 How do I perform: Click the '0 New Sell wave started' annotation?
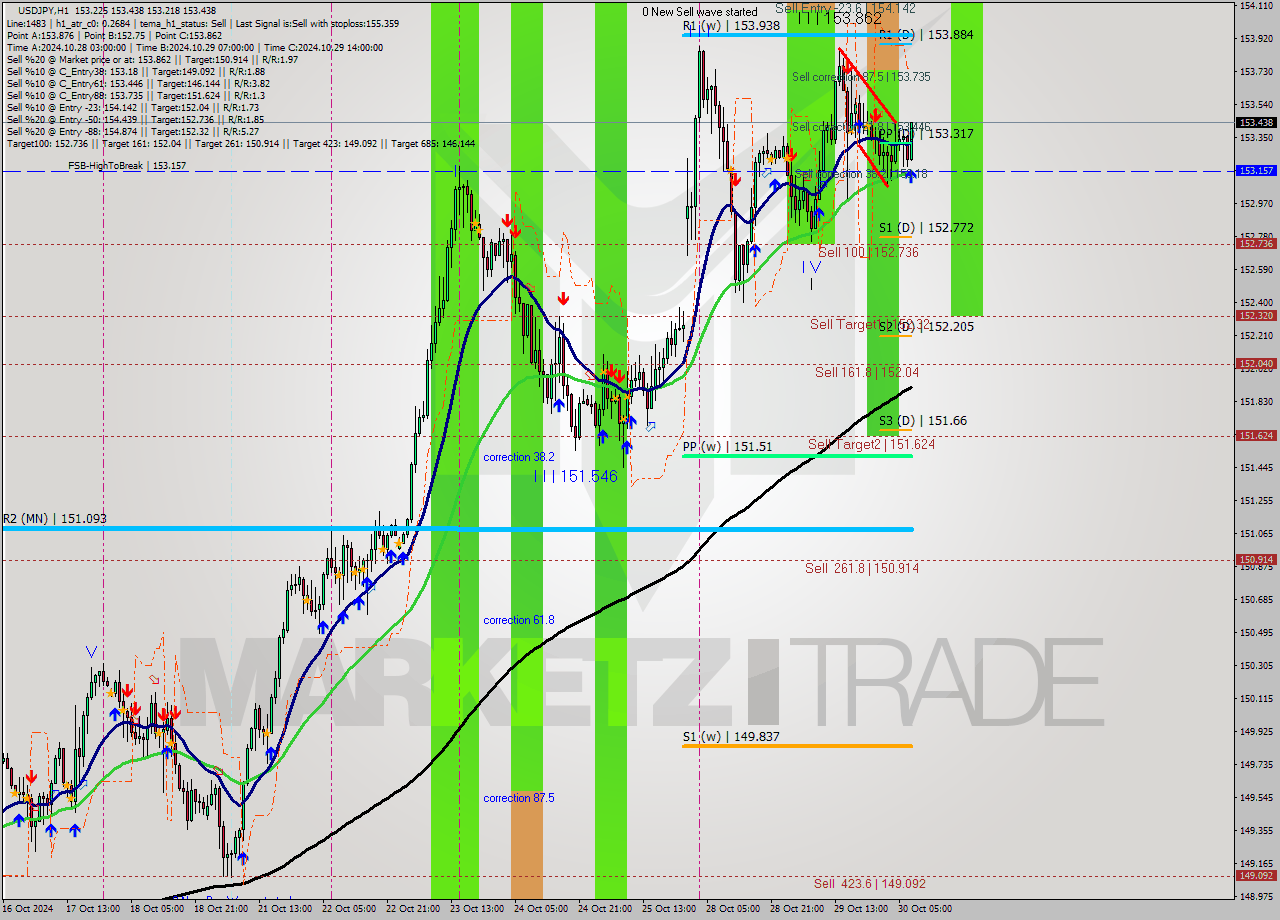[699, 12]
